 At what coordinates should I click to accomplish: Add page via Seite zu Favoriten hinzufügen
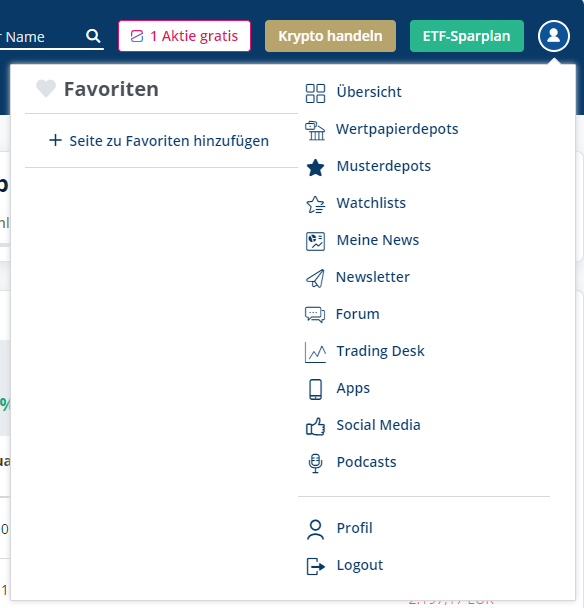coord(159,141)
